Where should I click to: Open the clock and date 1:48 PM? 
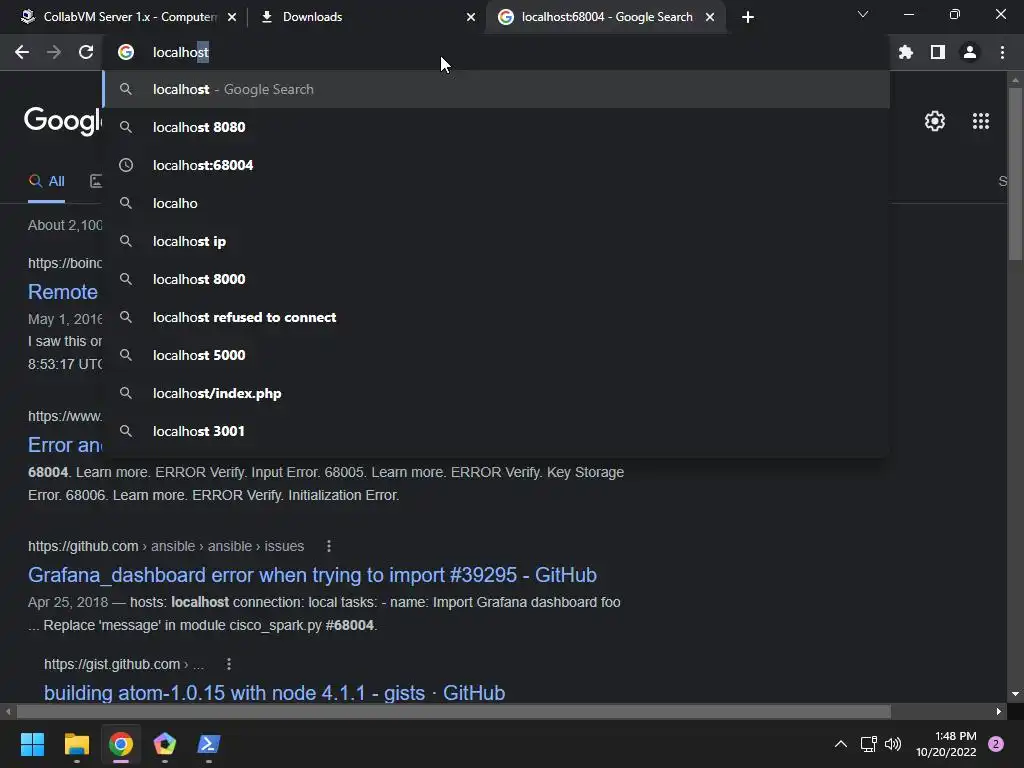946,744
